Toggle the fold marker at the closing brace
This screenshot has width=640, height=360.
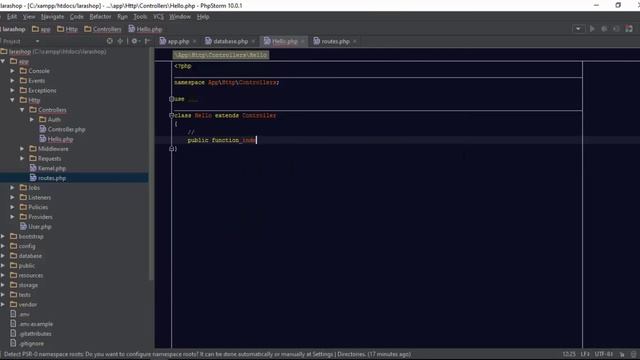click(172, 149)
